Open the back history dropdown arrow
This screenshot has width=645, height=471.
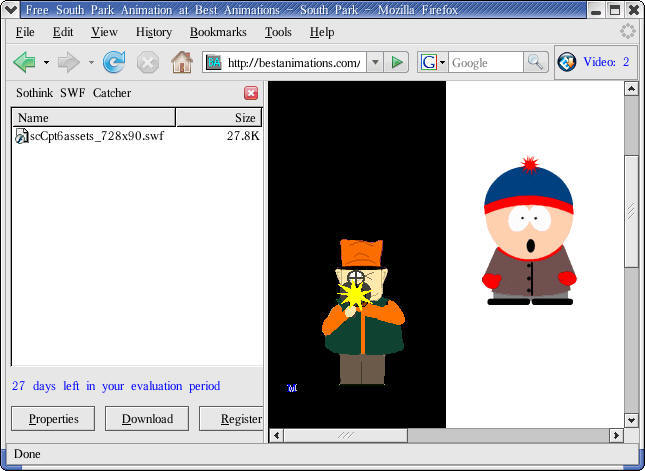[x=46, y=63]
